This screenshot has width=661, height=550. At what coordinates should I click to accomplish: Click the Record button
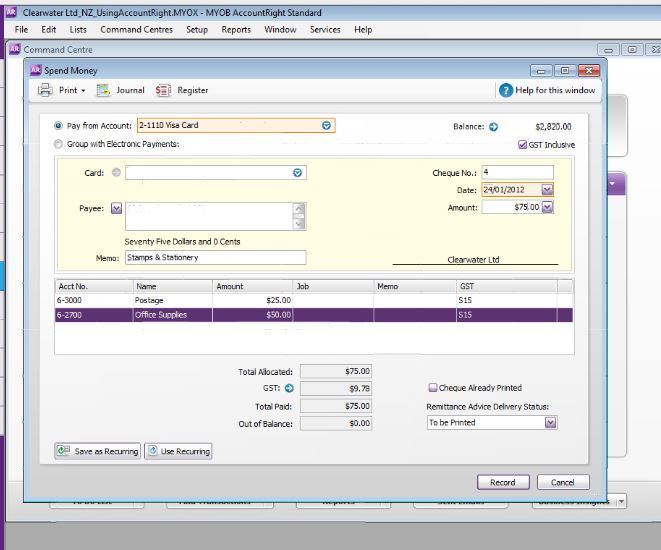(x=503, y=482)
